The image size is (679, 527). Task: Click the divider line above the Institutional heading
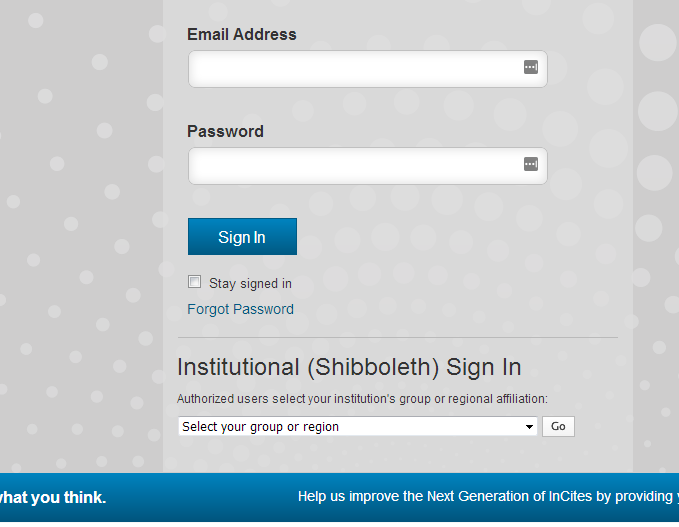tap(398, 338)
